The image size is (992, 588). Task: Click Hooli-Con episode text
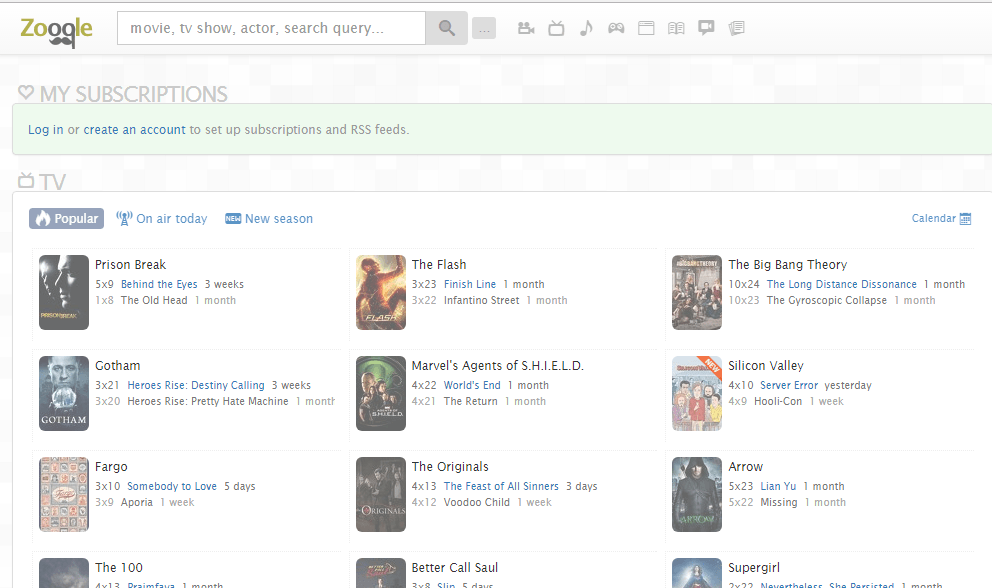(x=778, y=401)
